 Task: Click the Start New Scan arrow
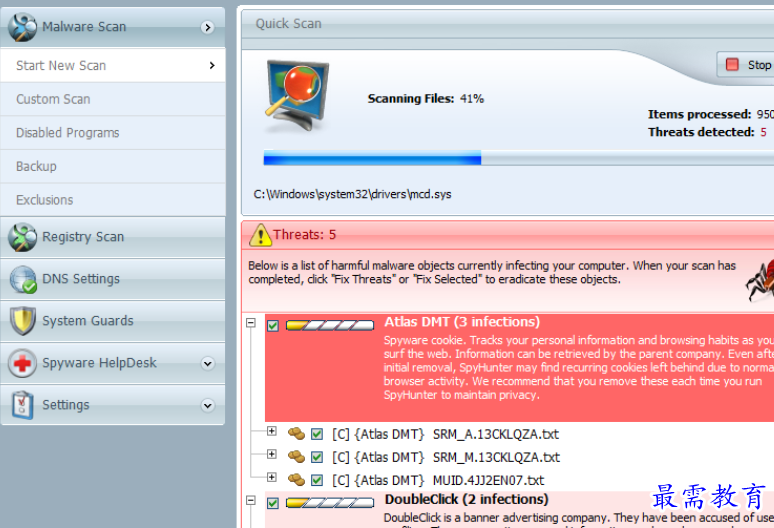(212, 65)
